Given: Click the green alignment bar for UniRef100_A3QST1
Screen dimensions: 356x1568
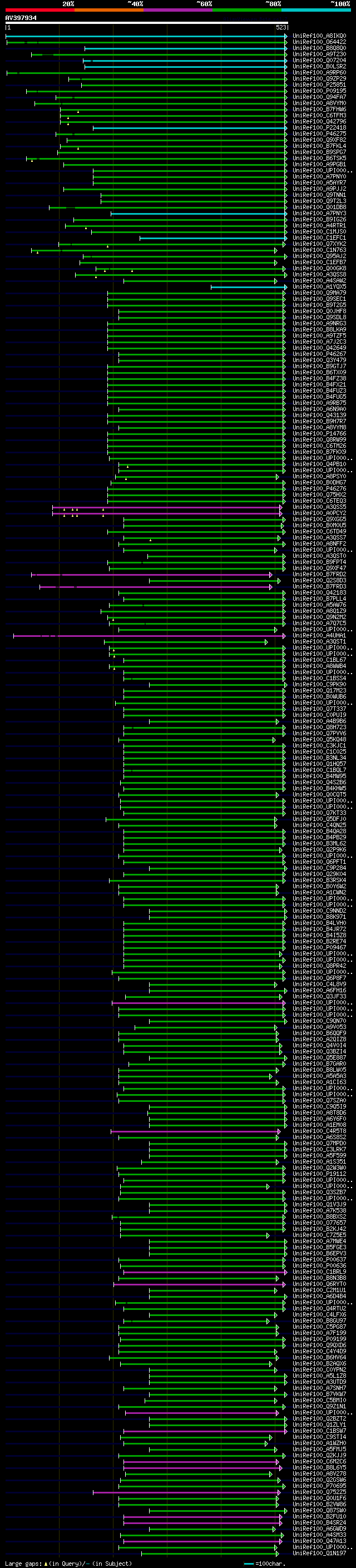Looking at the screenshot, I should (x=186, y=641).
